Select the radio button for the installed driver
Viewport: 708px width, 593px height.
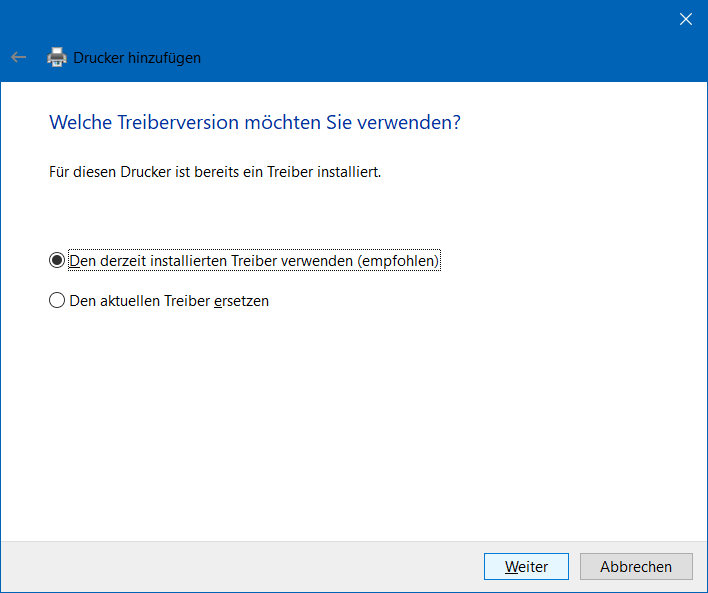click(x=57, y=261)
